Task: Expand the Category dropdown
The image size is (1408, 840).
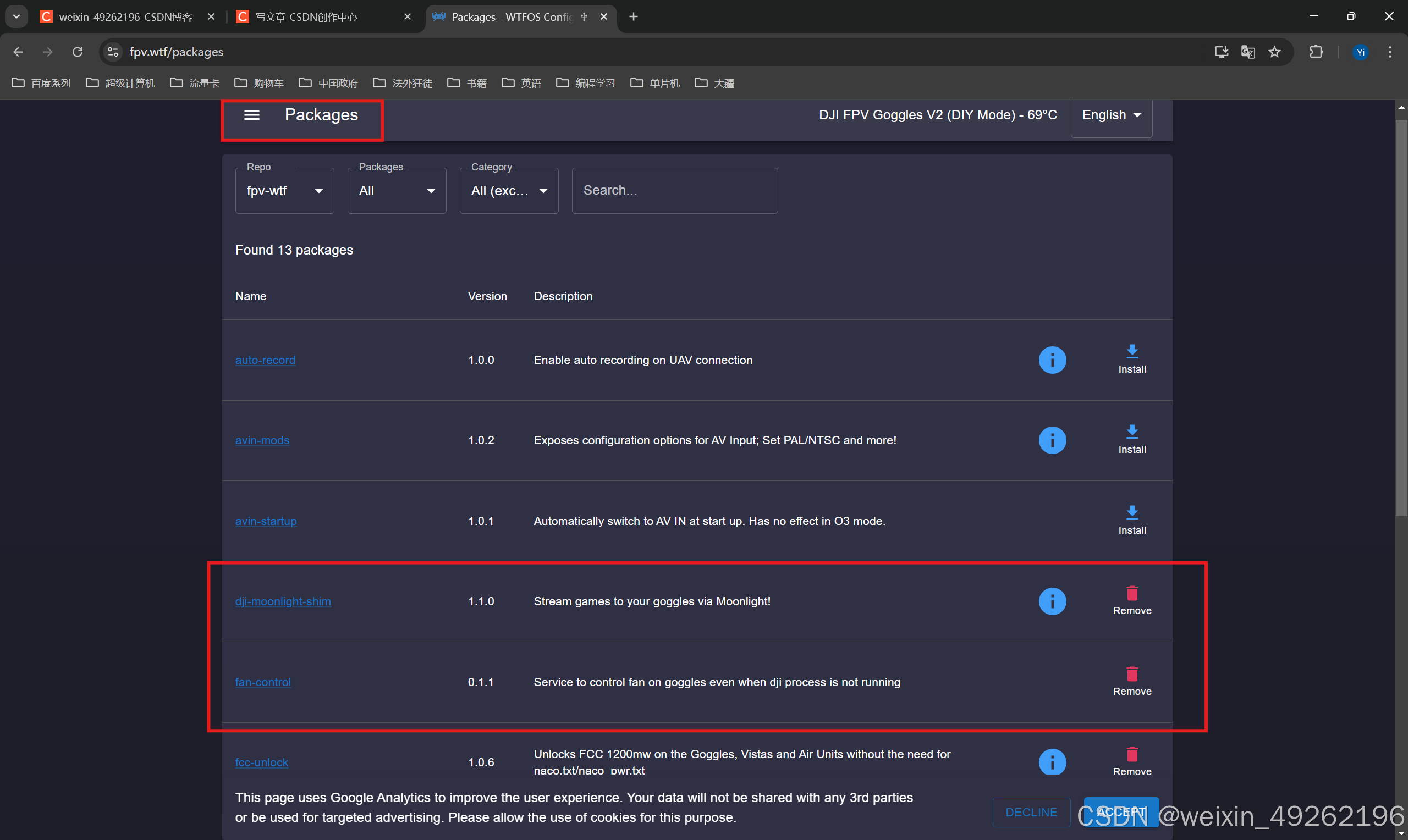Action: tap(508, 191)
